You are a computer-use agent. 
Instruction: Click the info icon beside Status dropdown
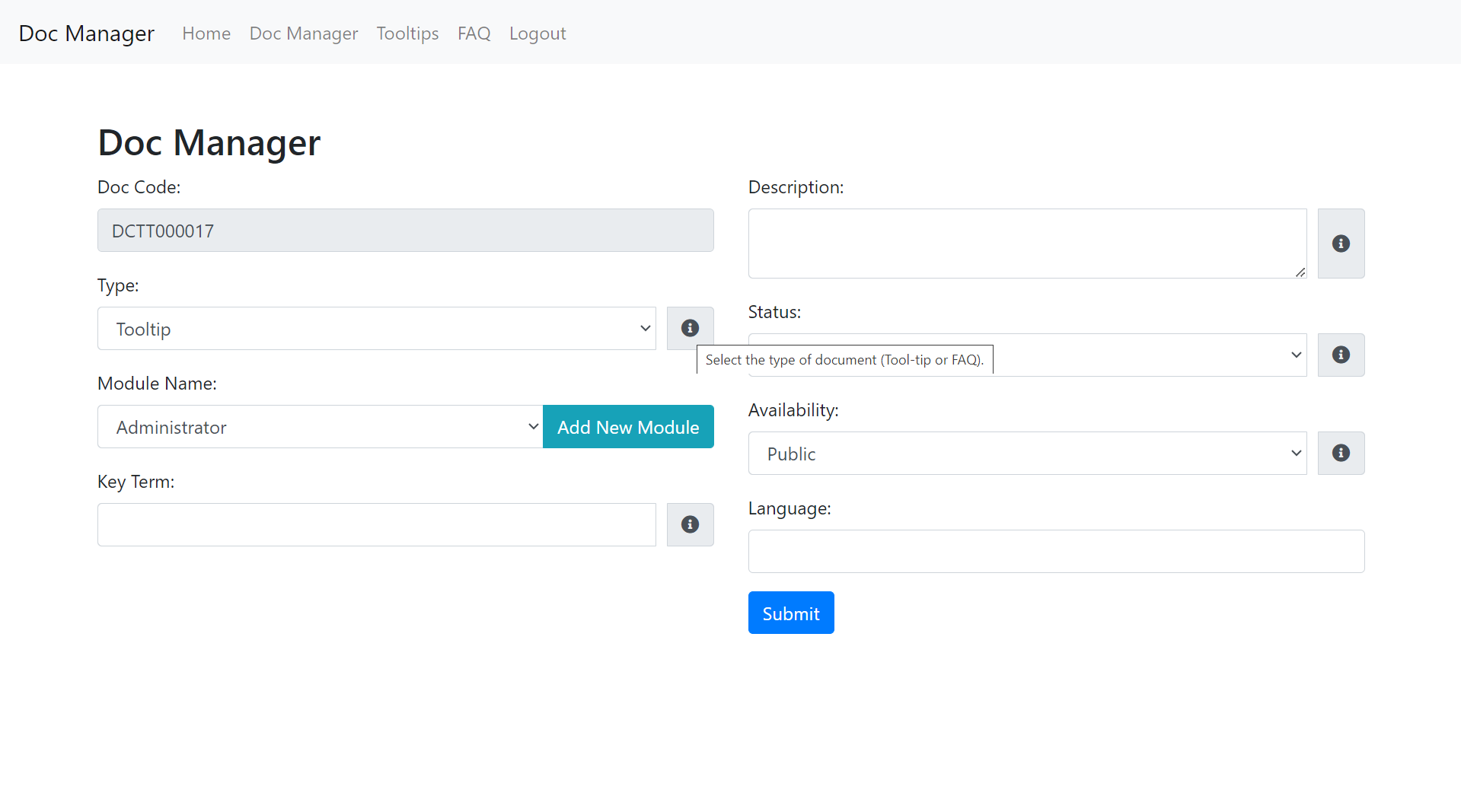pyautogui.click(x=1341, y=355)
